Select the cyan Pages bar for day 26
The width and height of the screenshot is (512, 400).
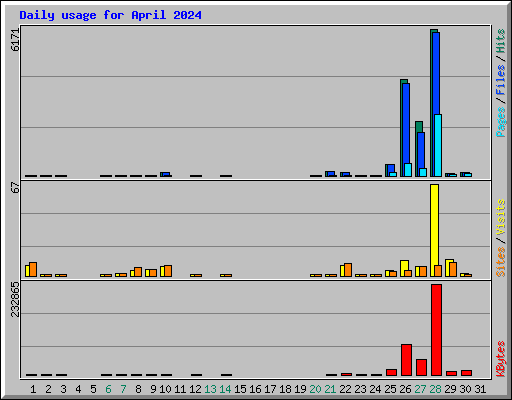pos(408,170)
